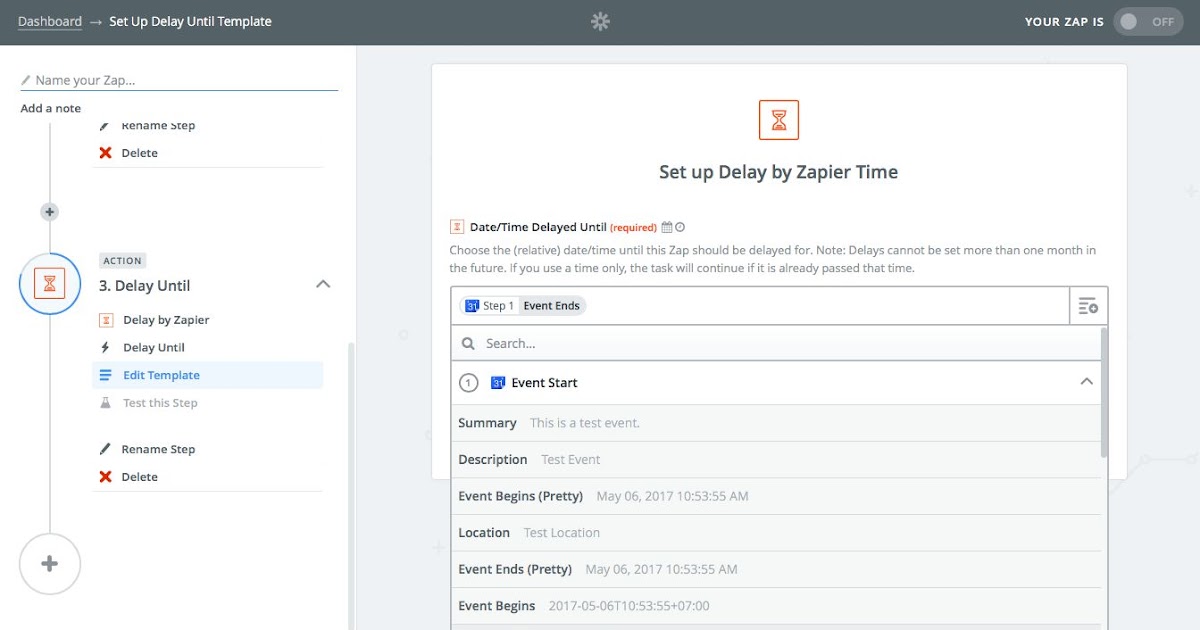Click the Step 1 Event Ends pill
The width and height of the screenshot is (1200, 630).
pyautogui.click(x=523, y=306)
